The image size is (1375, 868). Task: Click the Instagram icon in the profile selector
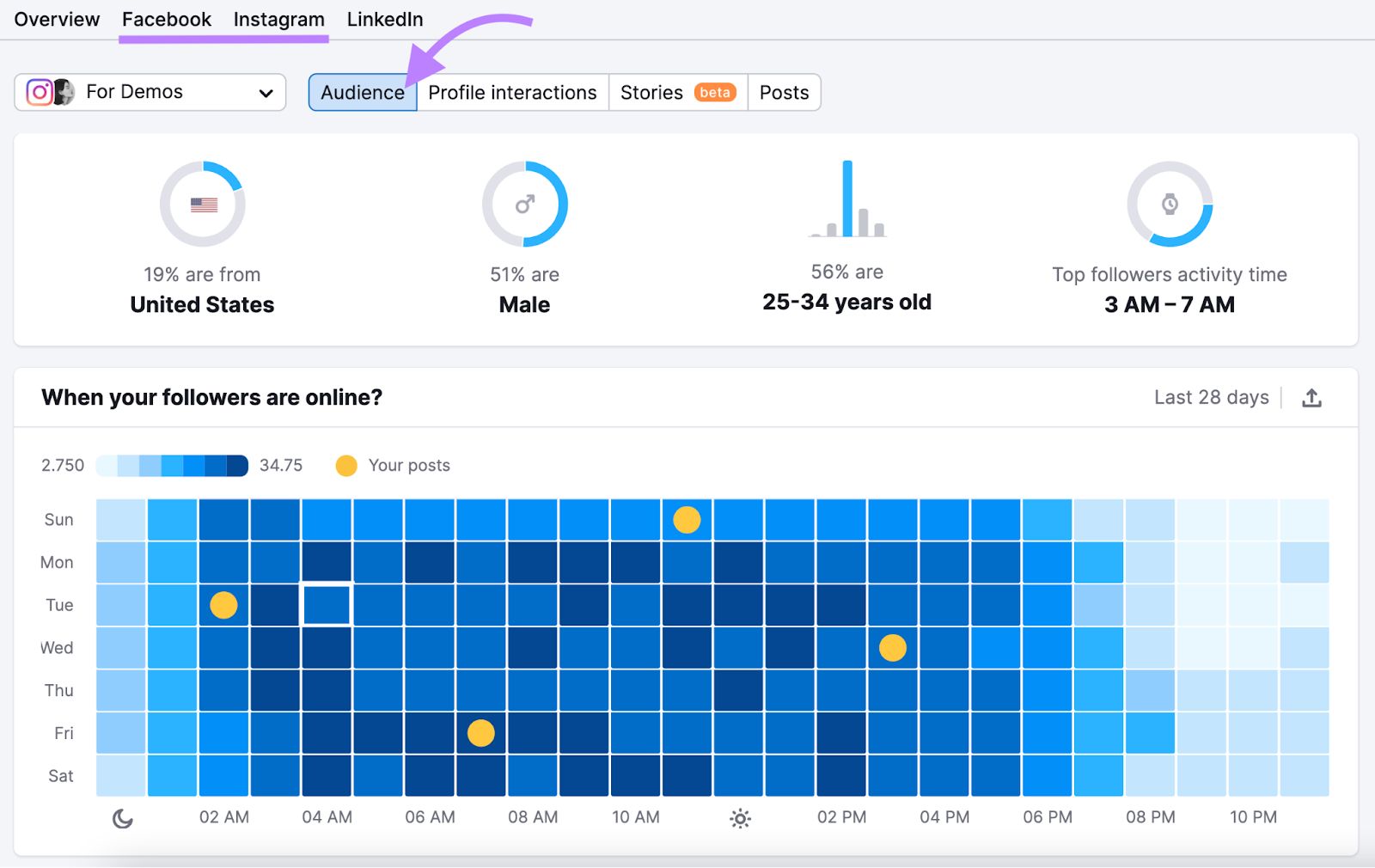(40, 92)
